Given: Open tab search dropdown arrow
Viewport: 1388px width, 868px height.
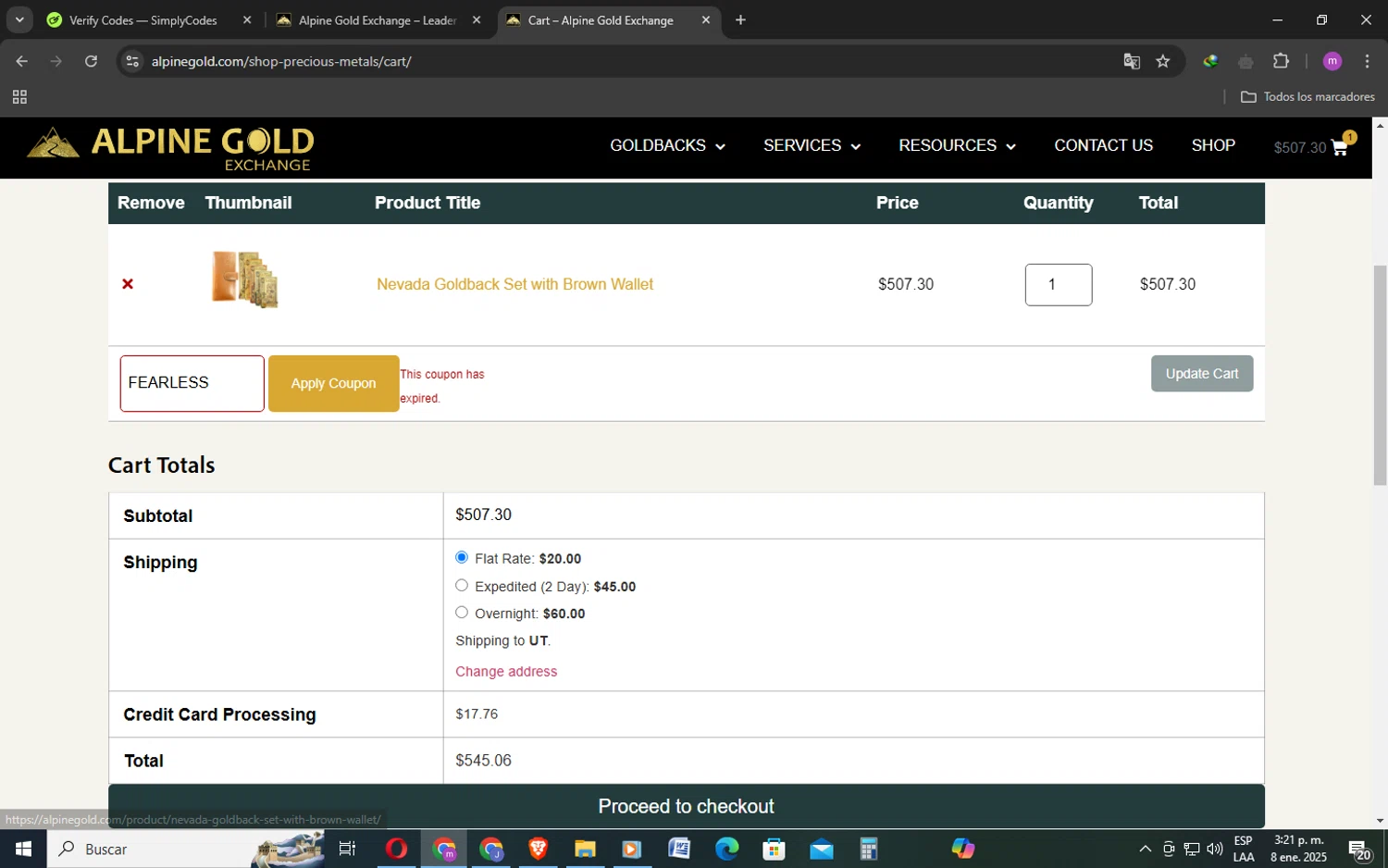Looking at the screenshot, I should click(x=19, y=19).
